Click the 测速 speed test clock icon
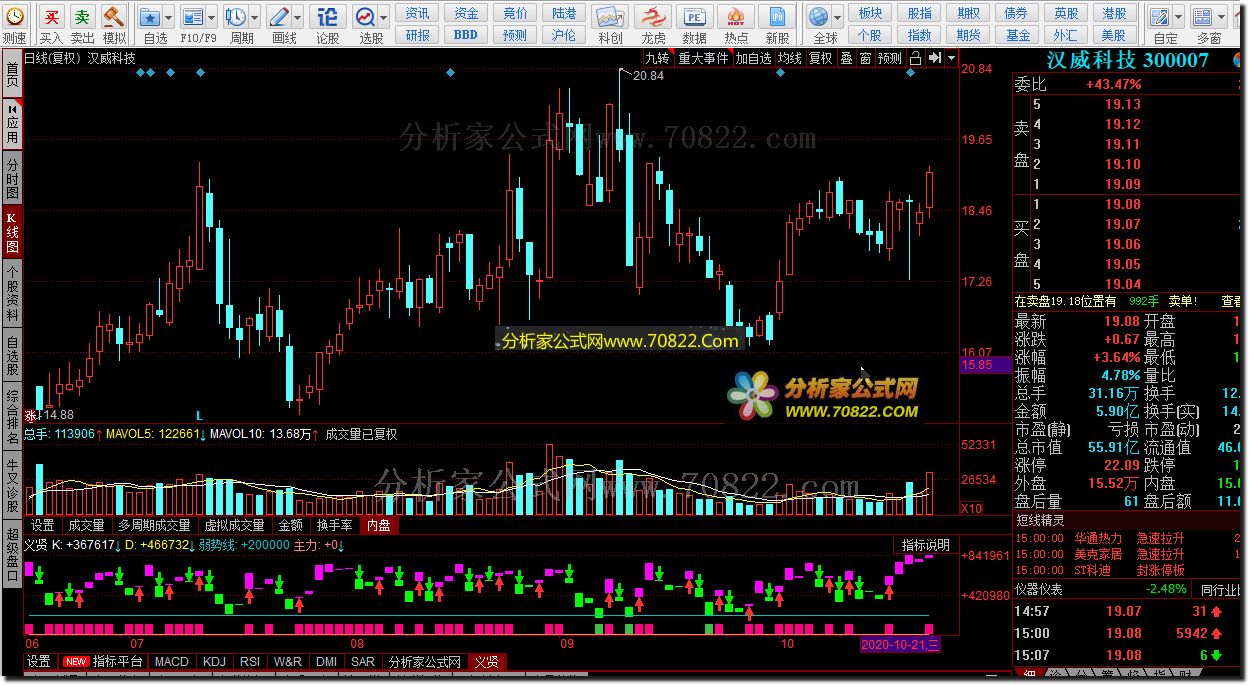The width and height of the screenshot is (1250, 685). click(x=14, y=17)
